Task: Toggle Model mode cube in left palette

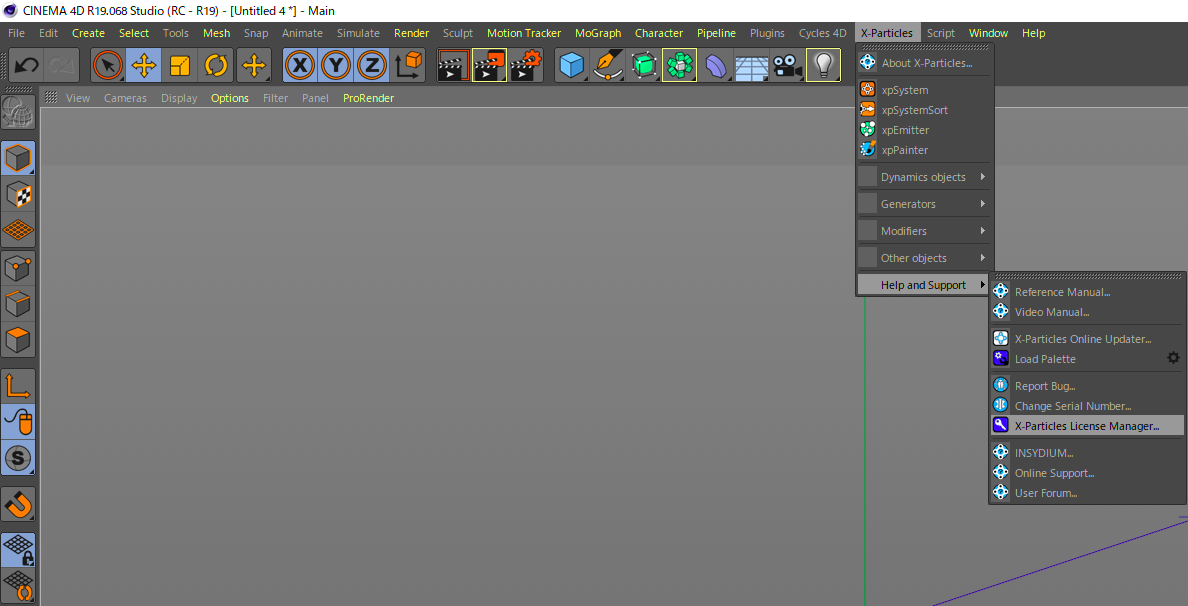Action: [18, 158]
